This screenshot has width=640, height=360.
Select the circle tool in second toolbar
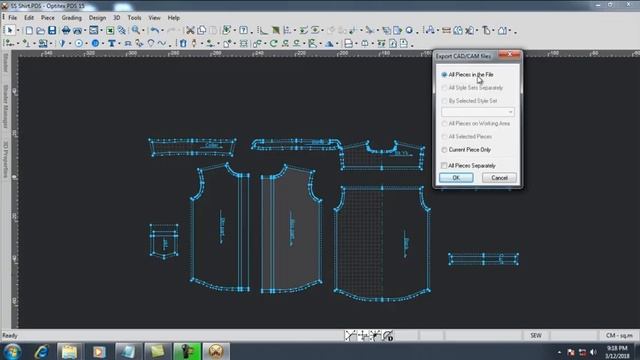coord(79,43)
